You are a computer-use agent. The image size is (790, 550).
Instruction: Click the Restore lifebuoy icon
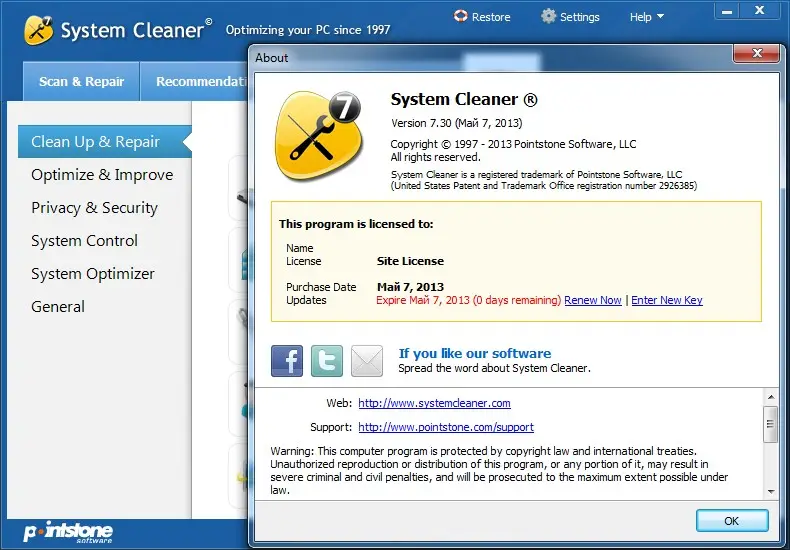(x=460, y=16)
